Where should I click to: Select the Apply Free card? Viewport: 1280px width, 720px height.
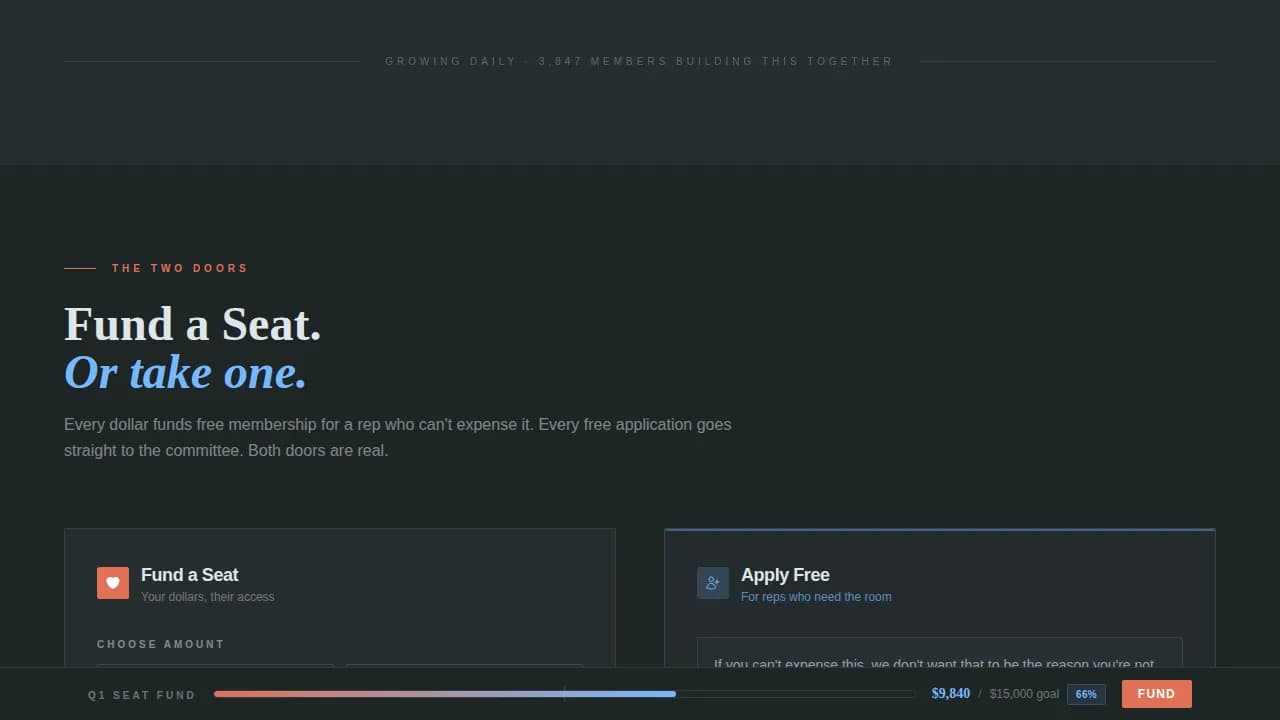[940, 600]
